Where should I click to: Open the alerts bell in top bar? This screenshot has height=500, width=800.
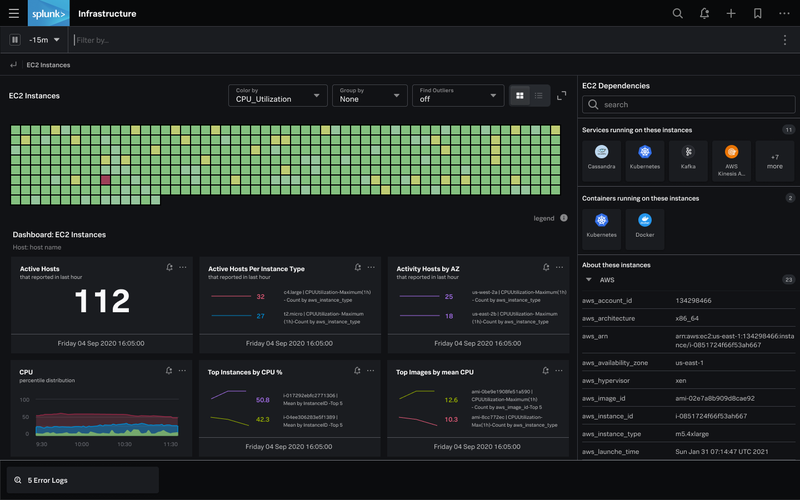(704, 14)
